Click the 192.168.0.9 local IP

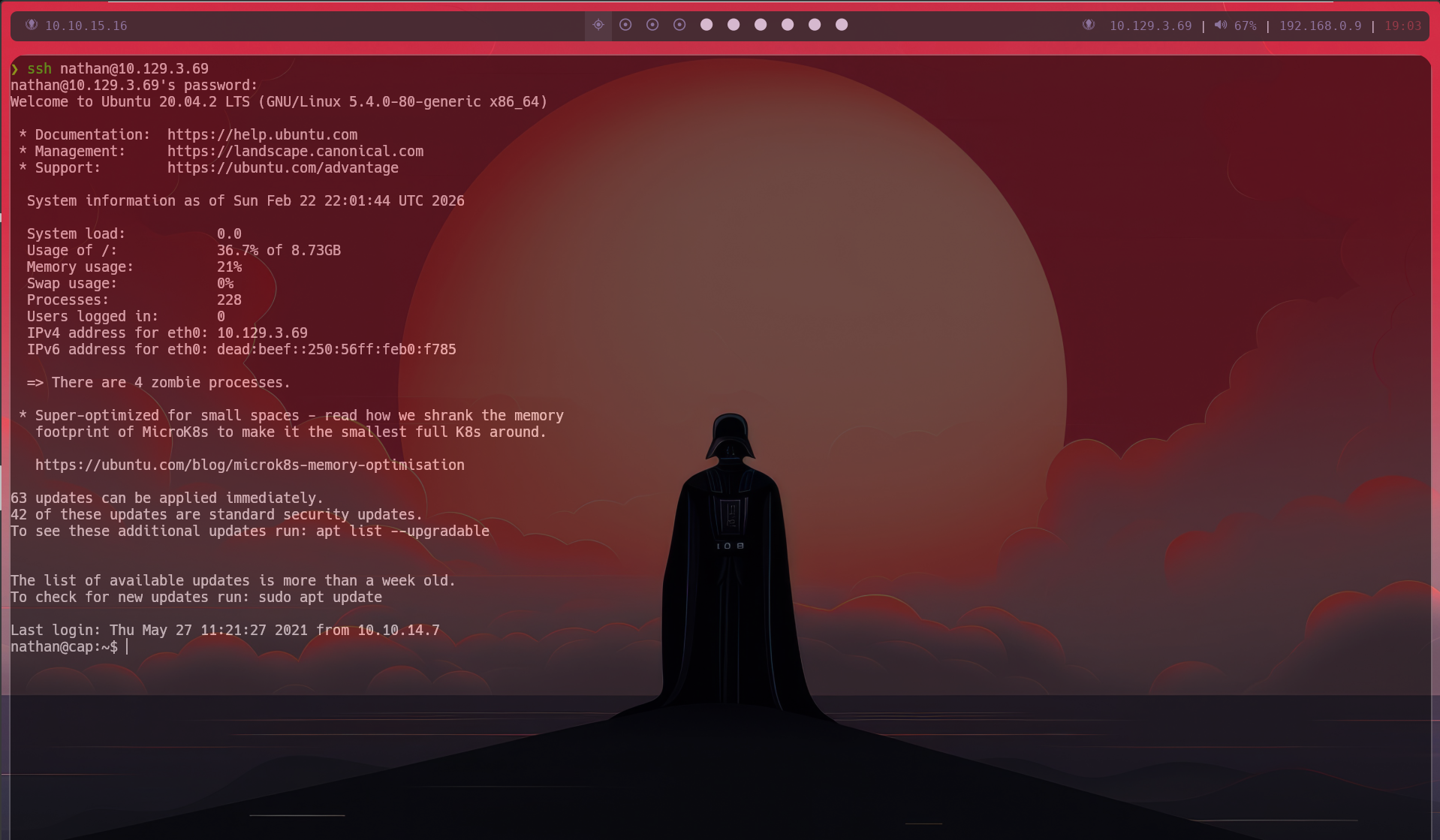click(x=1320, y=26)
